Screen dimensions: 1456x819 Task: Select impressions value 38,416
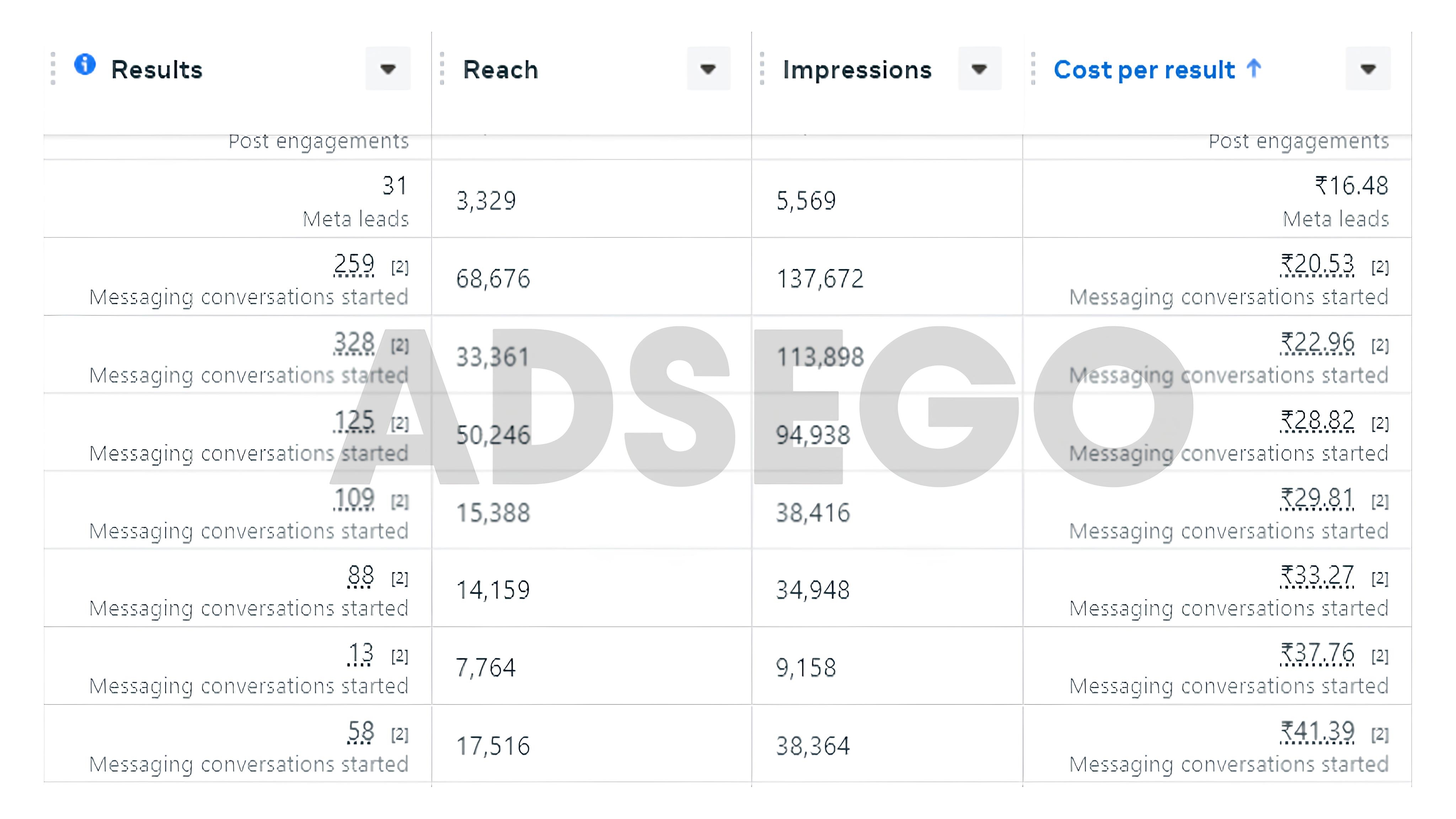pos(813,513)
